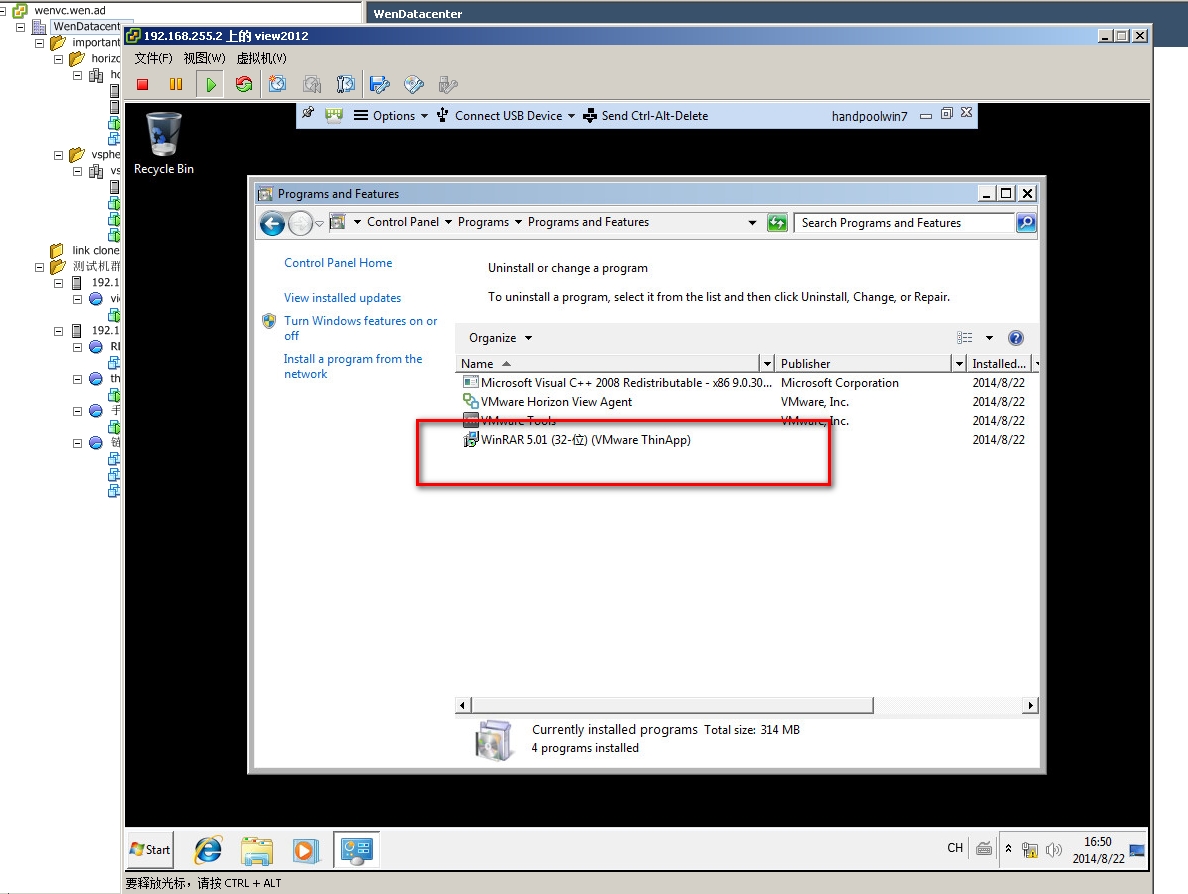Click the scrollbar right arrow
This screenshot has height=894, width=1188.
coord(1030,705)
